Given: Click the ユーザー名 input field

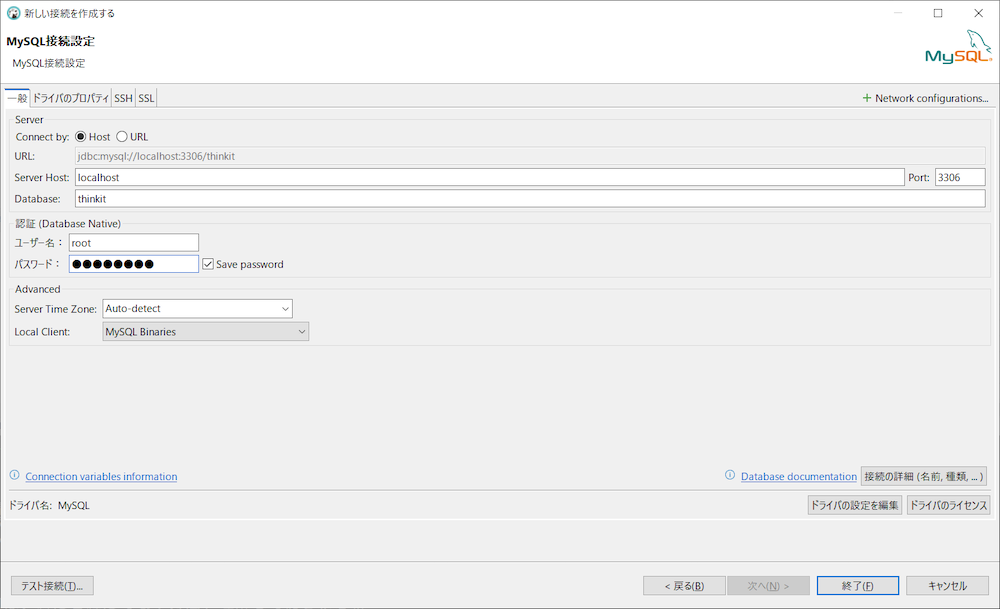Looking at the screenshot, I should (134, 242).
